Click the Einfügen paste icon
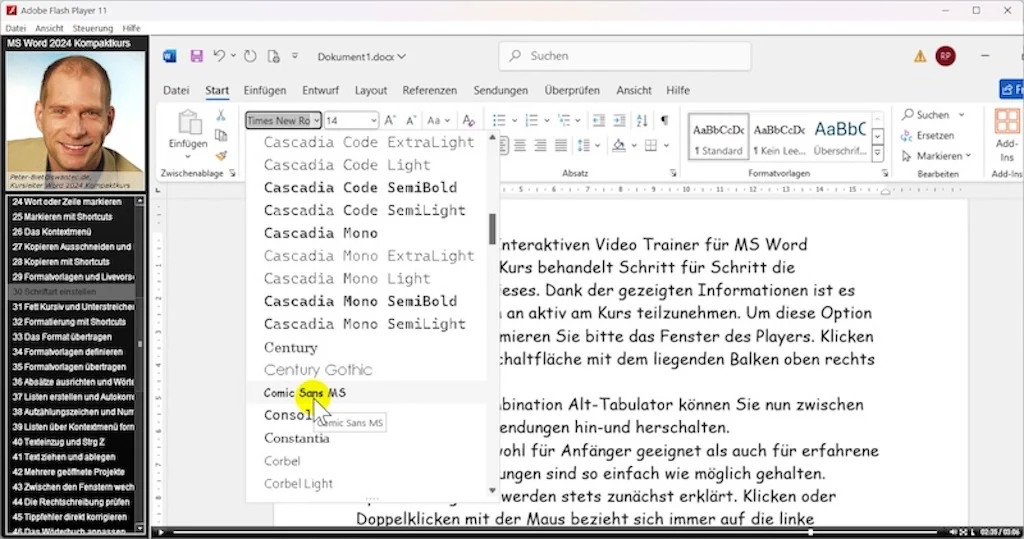 pos(188,123)
